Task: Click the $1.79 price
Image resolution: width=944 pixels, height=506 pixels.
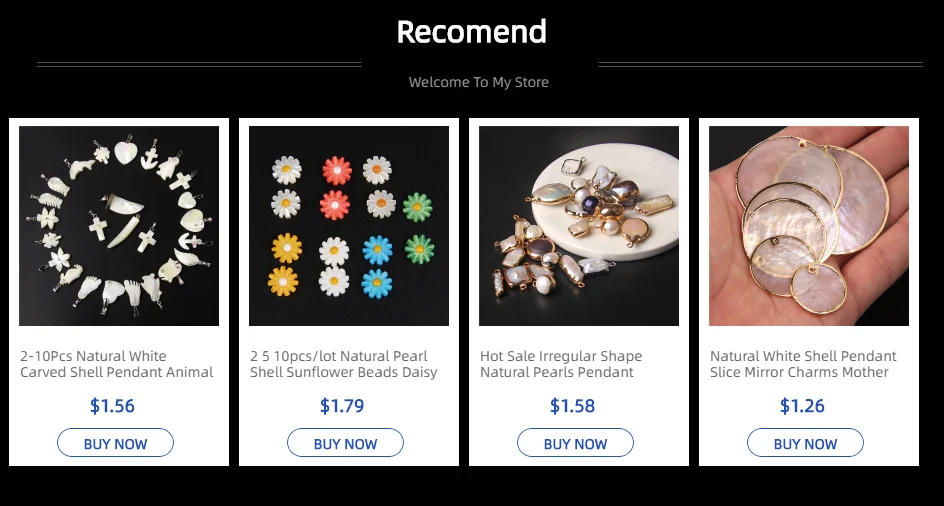Action: (x=342, y=406)
